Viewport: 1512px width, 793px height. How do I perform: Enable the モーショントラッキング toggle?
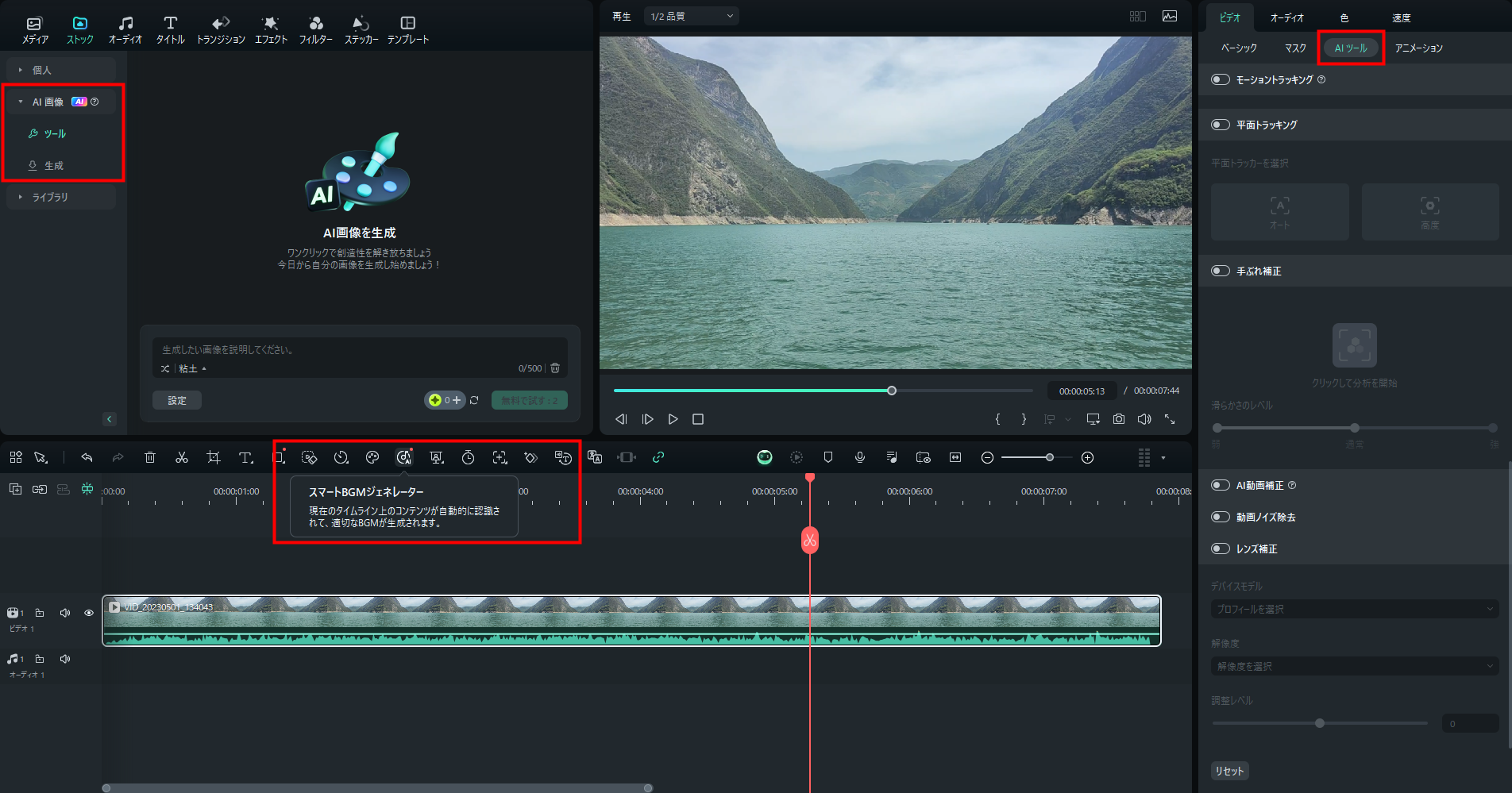[1221, 79]
